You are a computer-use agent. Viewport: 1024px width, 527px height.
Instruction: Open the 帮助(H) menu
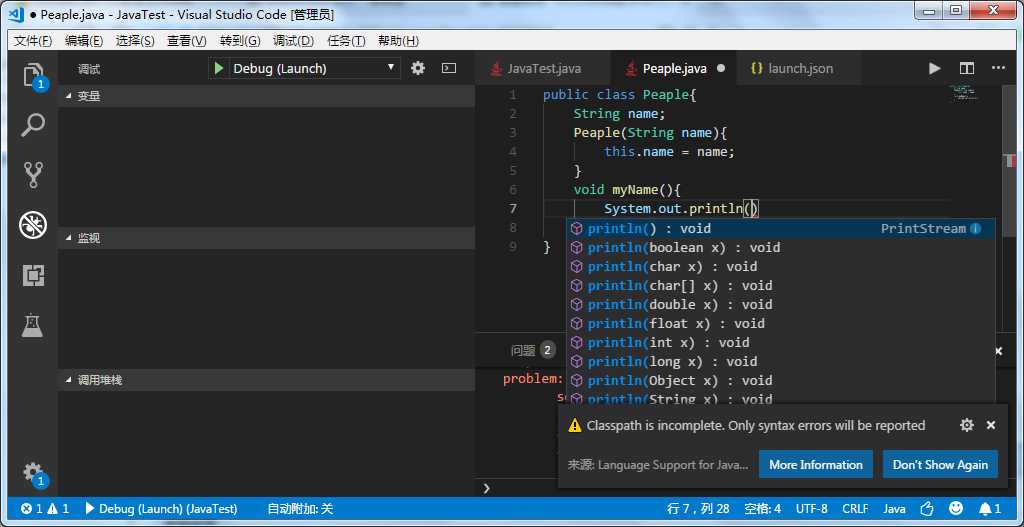[398, 41]
